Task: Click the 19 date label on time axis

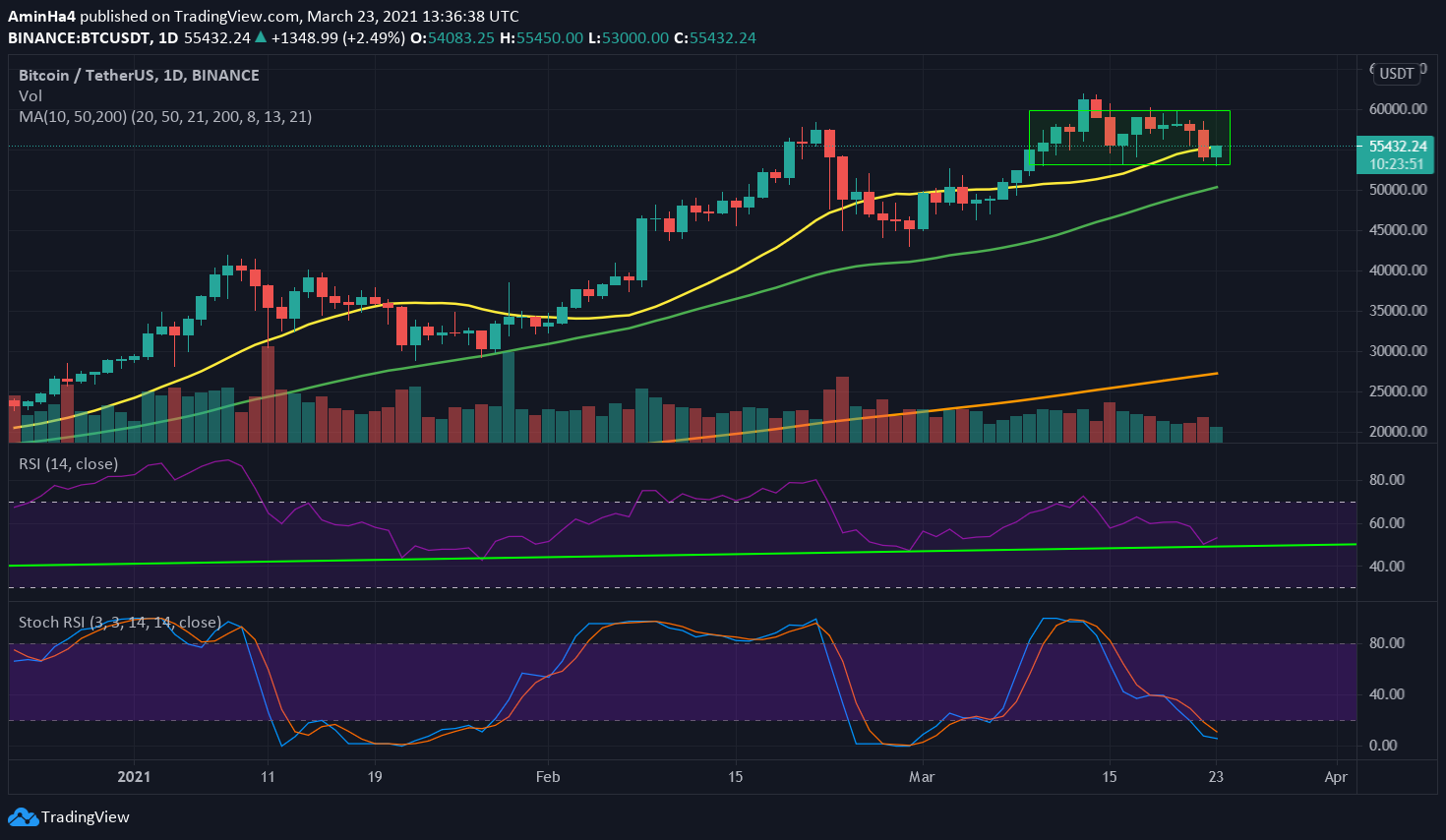Action: pyautogui.click(x=374, y=777)
